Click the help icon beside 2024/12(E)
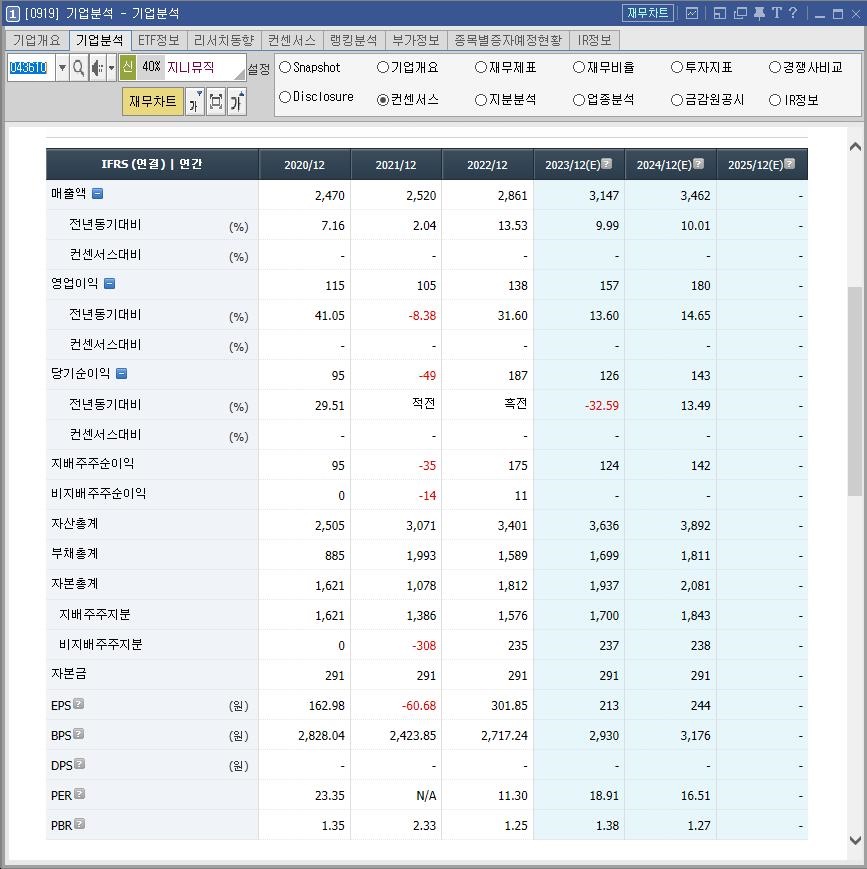 (x=698, y=163)
